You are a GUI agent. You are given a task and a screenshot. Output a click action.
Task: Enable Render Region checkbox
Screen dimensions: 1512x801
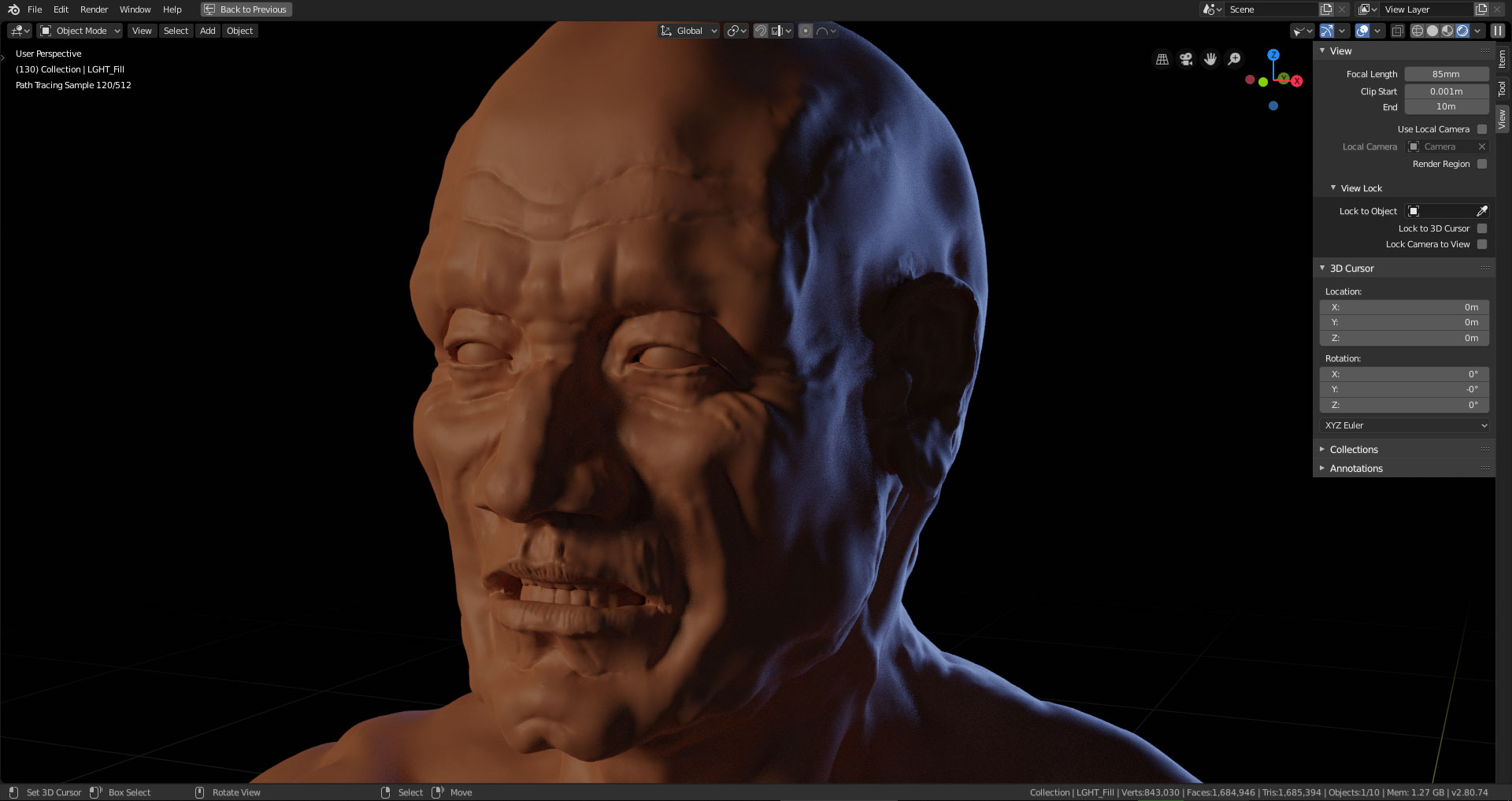[x=1482, y=164]
